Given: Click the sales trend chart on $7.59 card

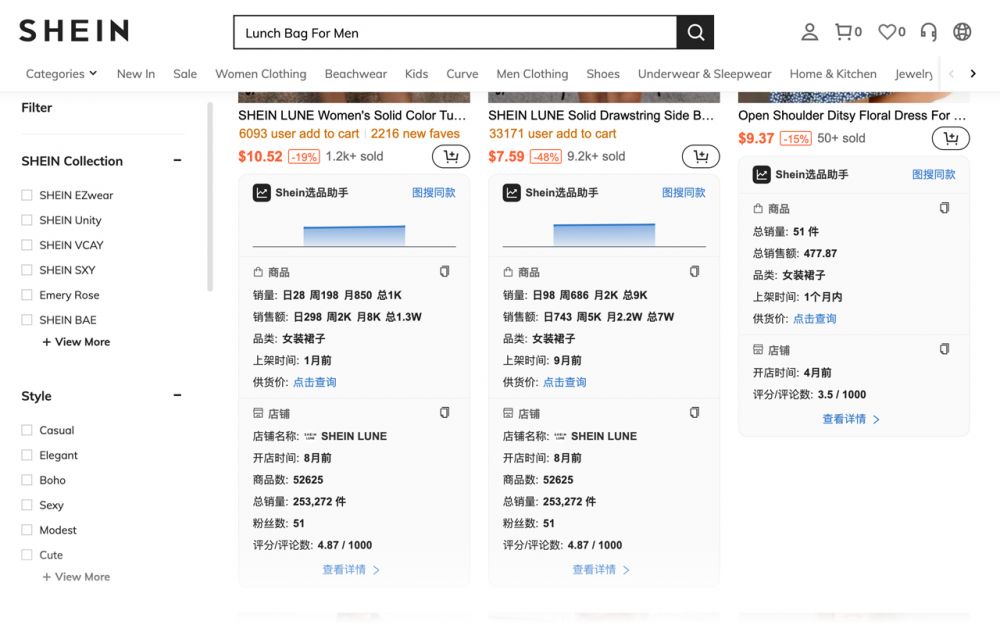Looking at the screenshot, I should [604, 234].
